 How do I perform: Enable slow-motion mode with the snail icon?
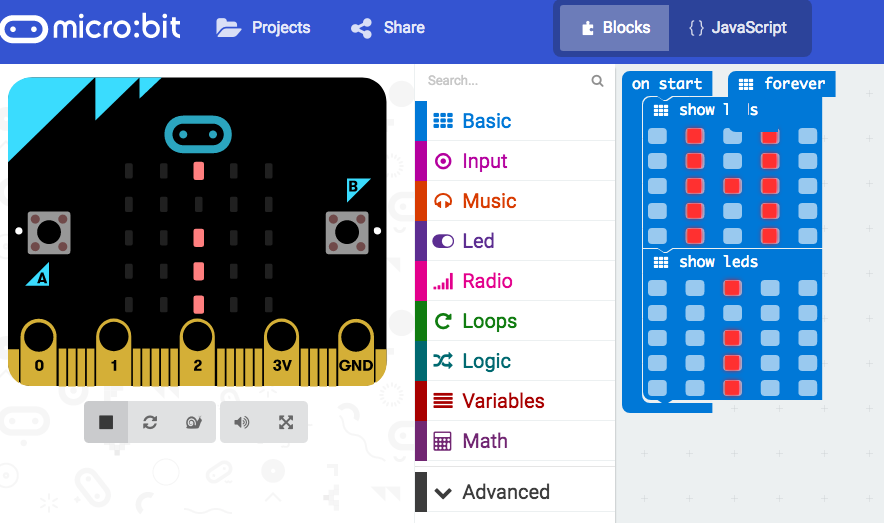coord(194,422)
